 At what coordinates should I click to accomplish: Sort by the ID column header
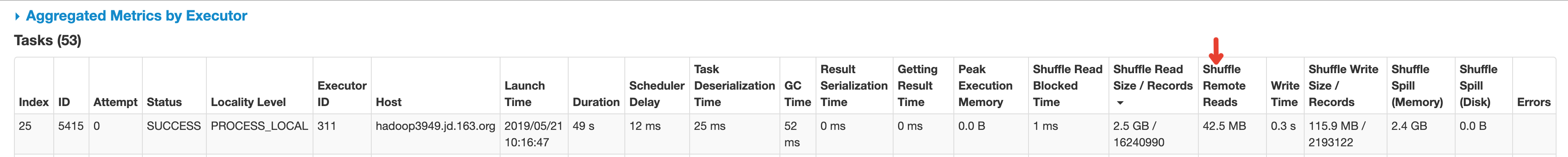click(x=64, y=102)
